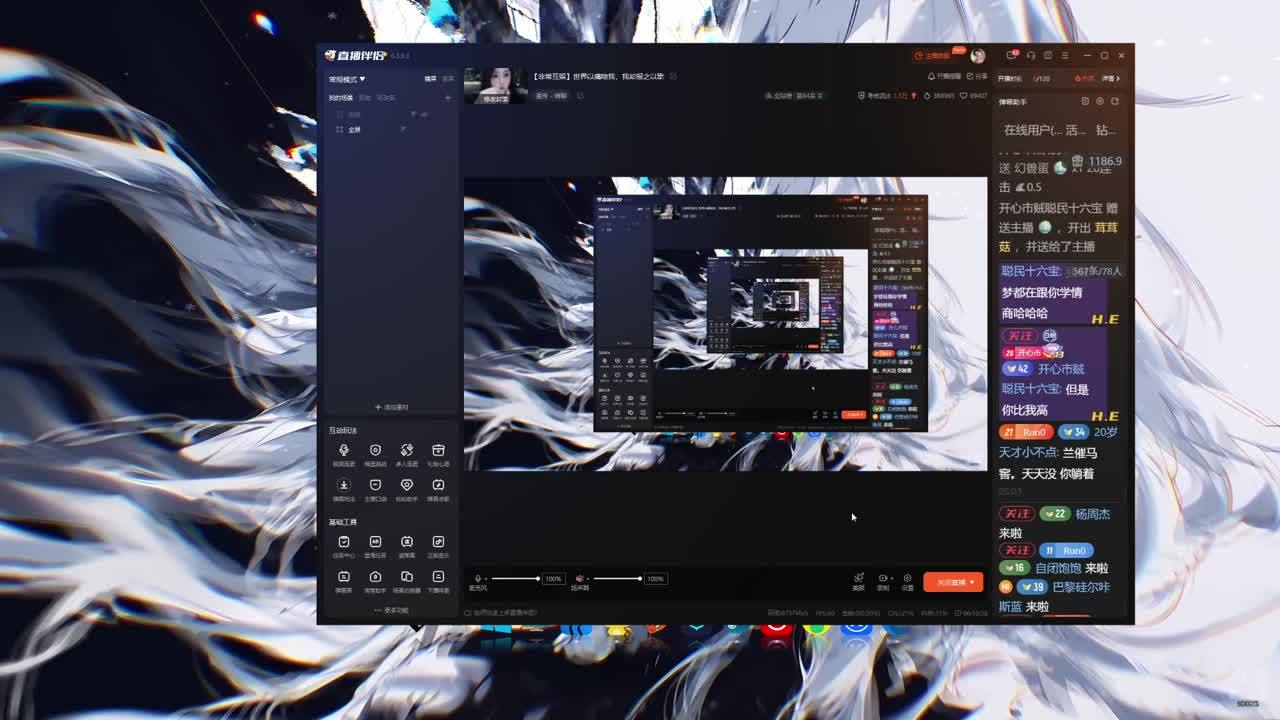1280x720 pixels.
Task: Unmute the 扬声器 speaker icon
Action: tap(579, 578)
